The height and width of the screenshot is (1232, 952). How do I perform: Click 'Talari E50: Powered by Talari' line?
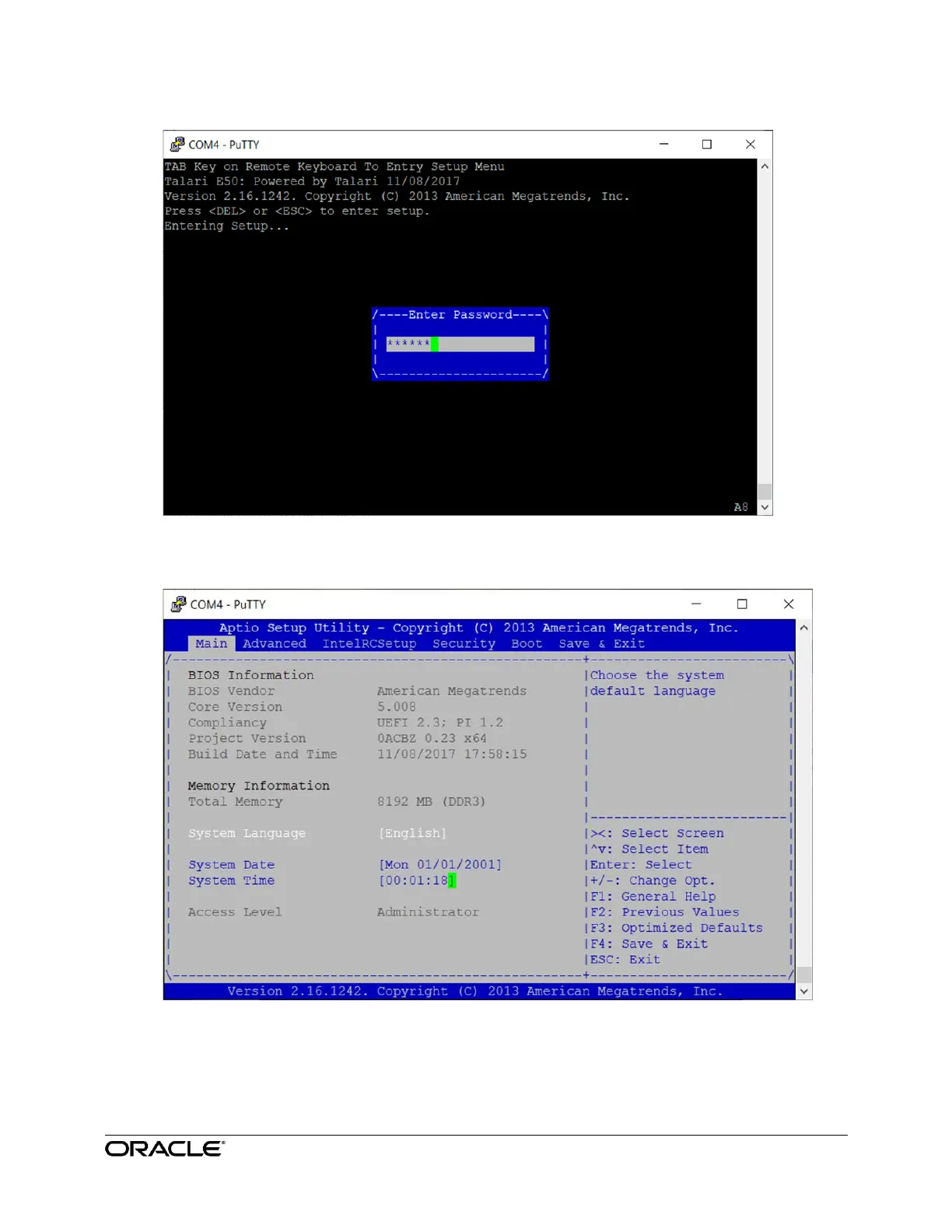tap(312, 181)
